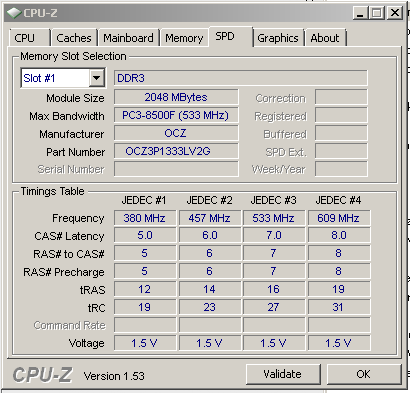Open the Mainboard tab
Screen dimensions: 410x393
[128, 38]
